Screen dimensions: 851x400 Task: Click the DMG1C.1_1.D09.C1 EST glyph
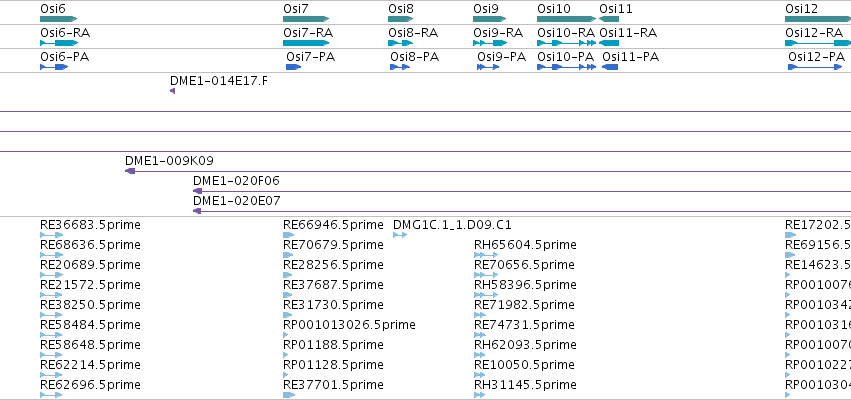[400, 235]
